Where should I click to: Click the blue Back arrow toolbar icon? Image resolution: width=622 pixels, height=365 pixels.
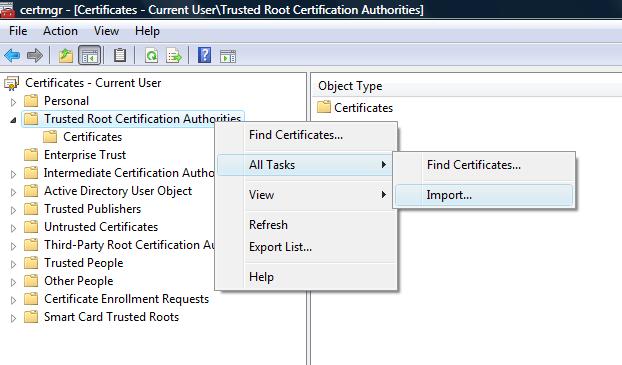(12, 56)
